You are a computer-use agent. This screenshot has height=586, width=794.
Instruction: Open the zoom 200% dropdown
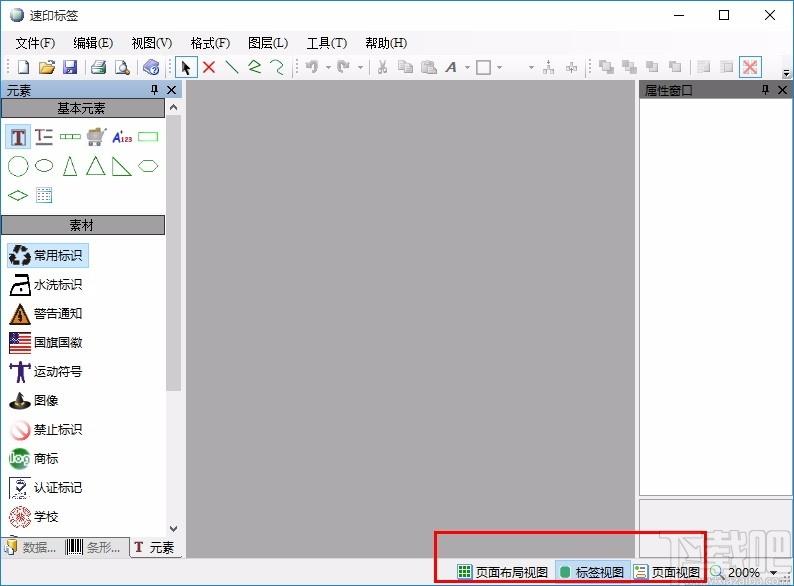[773, 573]
